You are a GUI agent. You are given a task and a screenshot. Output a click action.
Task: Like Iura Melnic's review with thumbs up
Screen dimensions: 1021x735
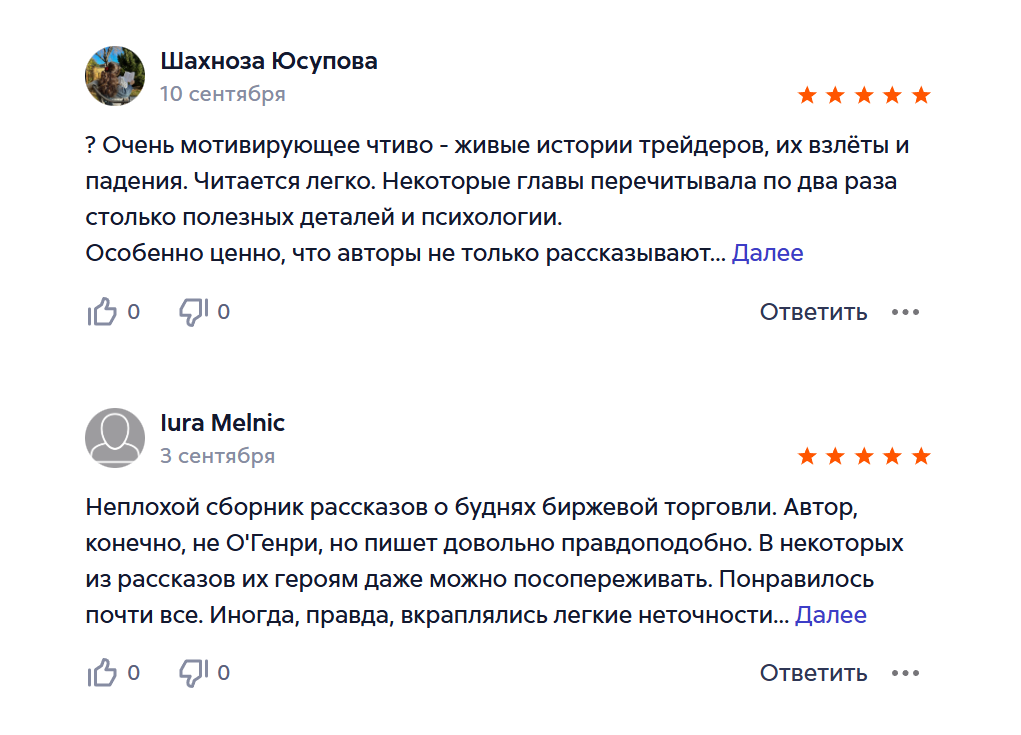click(x=102, y=673)
